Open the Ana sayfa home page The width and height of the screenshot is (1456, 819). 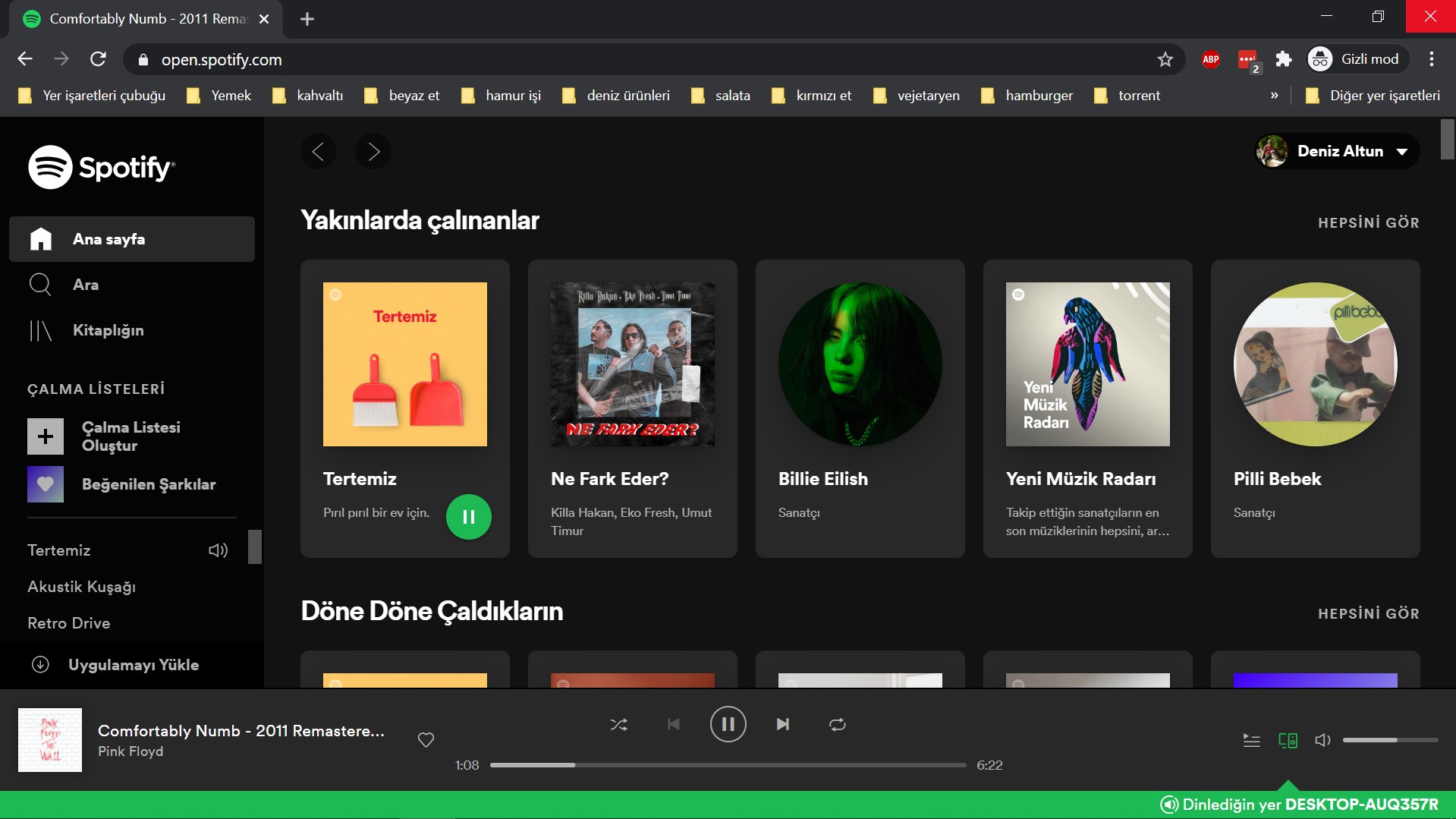pyautogui.click(x=132, y=239)
